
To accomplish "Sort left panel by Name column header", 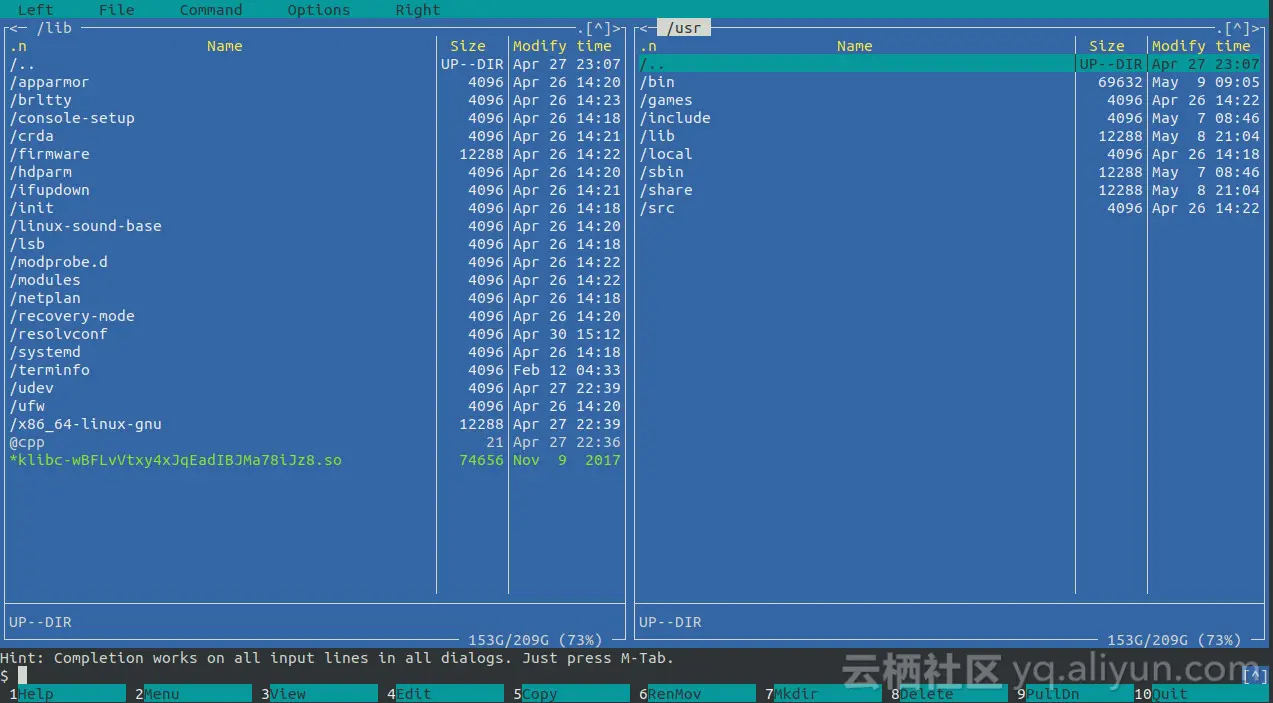I will [x=225, y=46].
